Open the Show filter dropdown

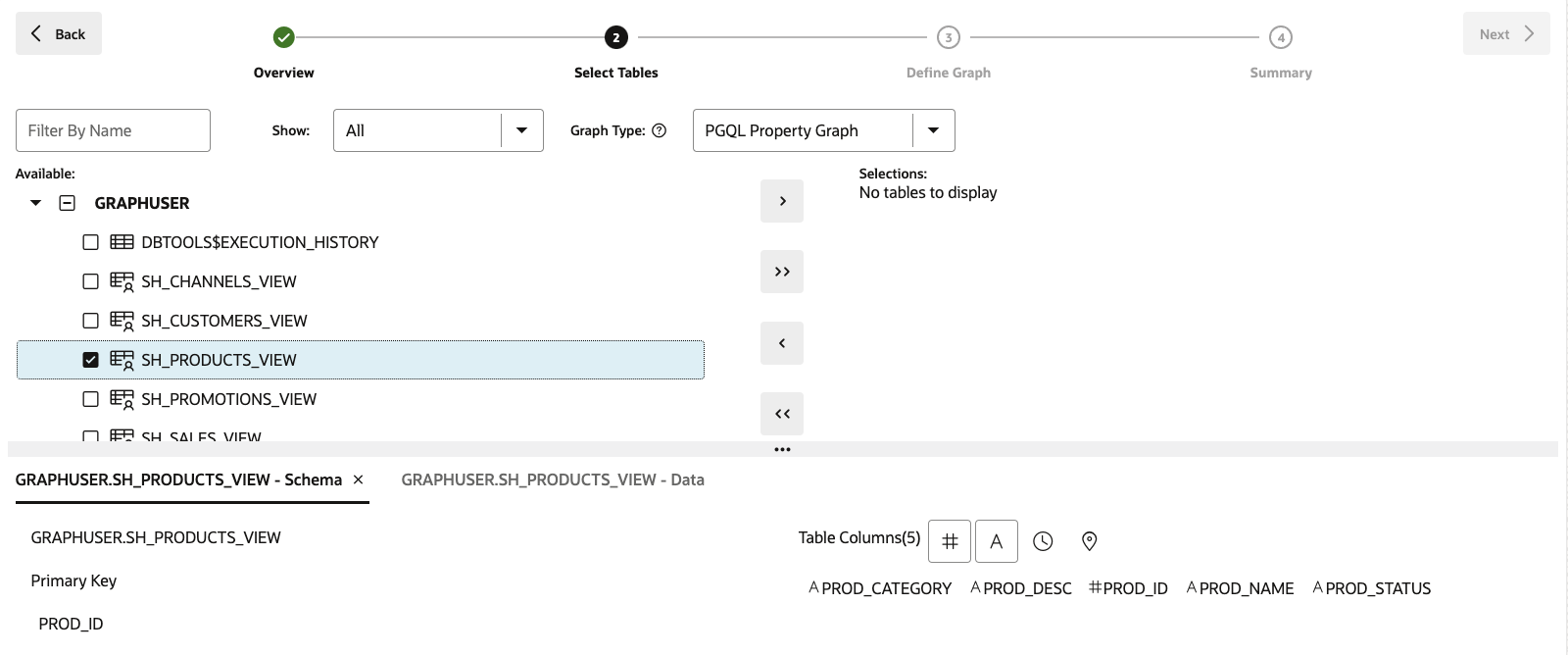[438, 130]
